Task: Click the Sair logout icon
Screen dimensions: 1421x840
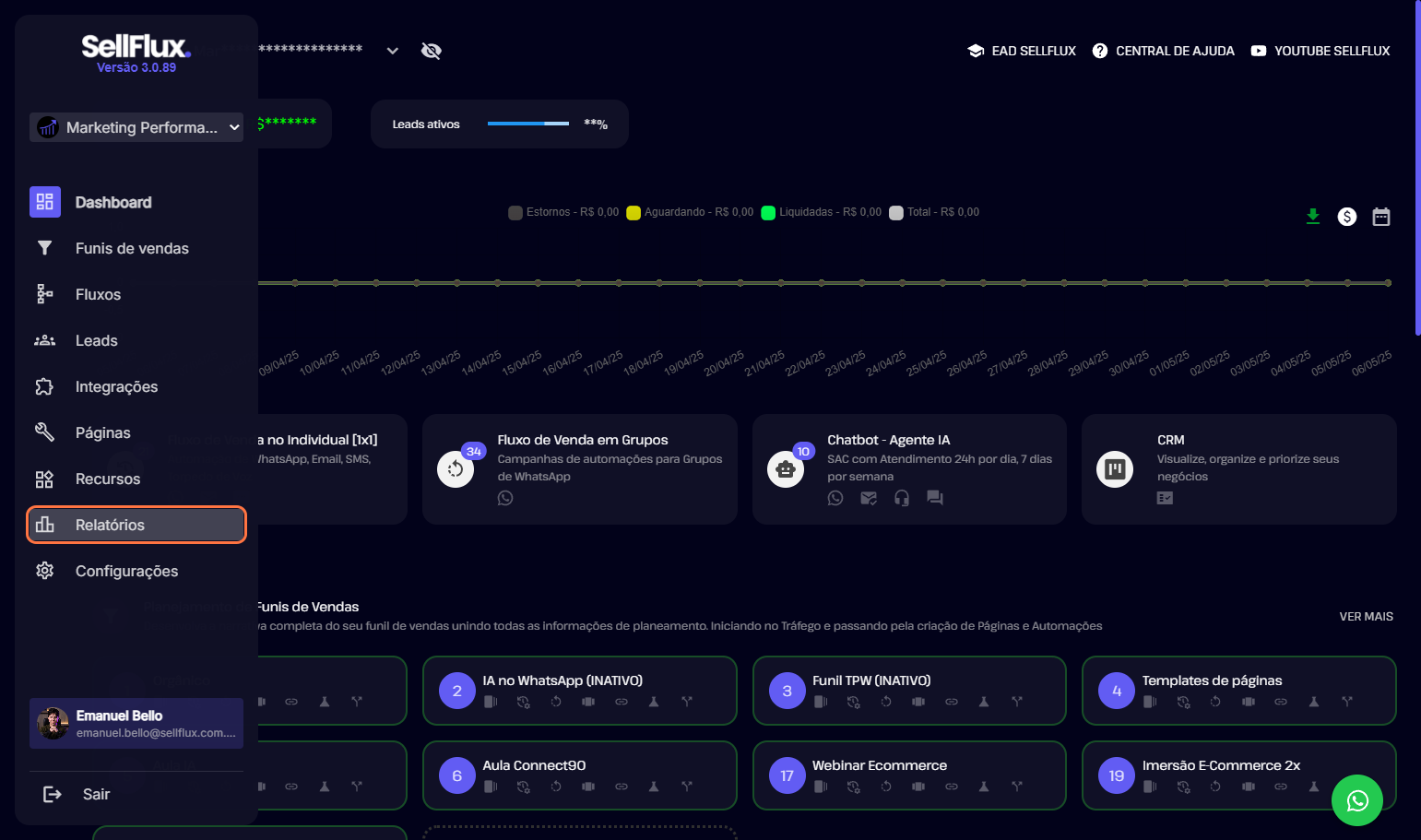Action: click(53, 794)
